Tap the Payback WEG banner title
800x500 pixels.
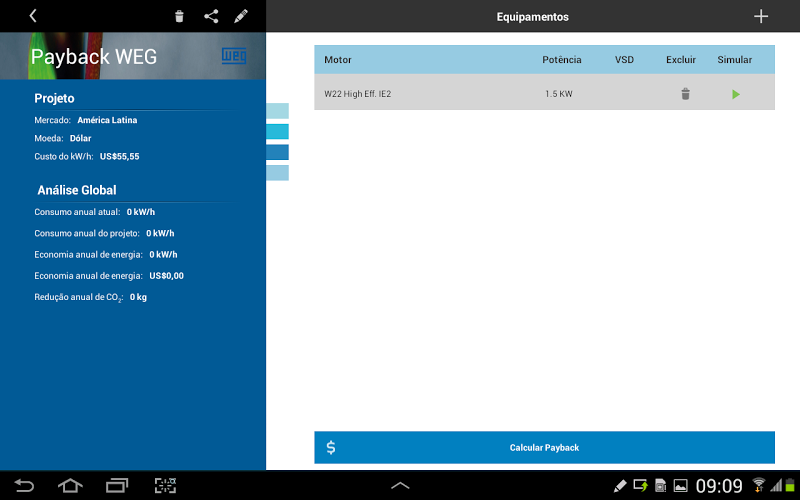click(94, 57)
